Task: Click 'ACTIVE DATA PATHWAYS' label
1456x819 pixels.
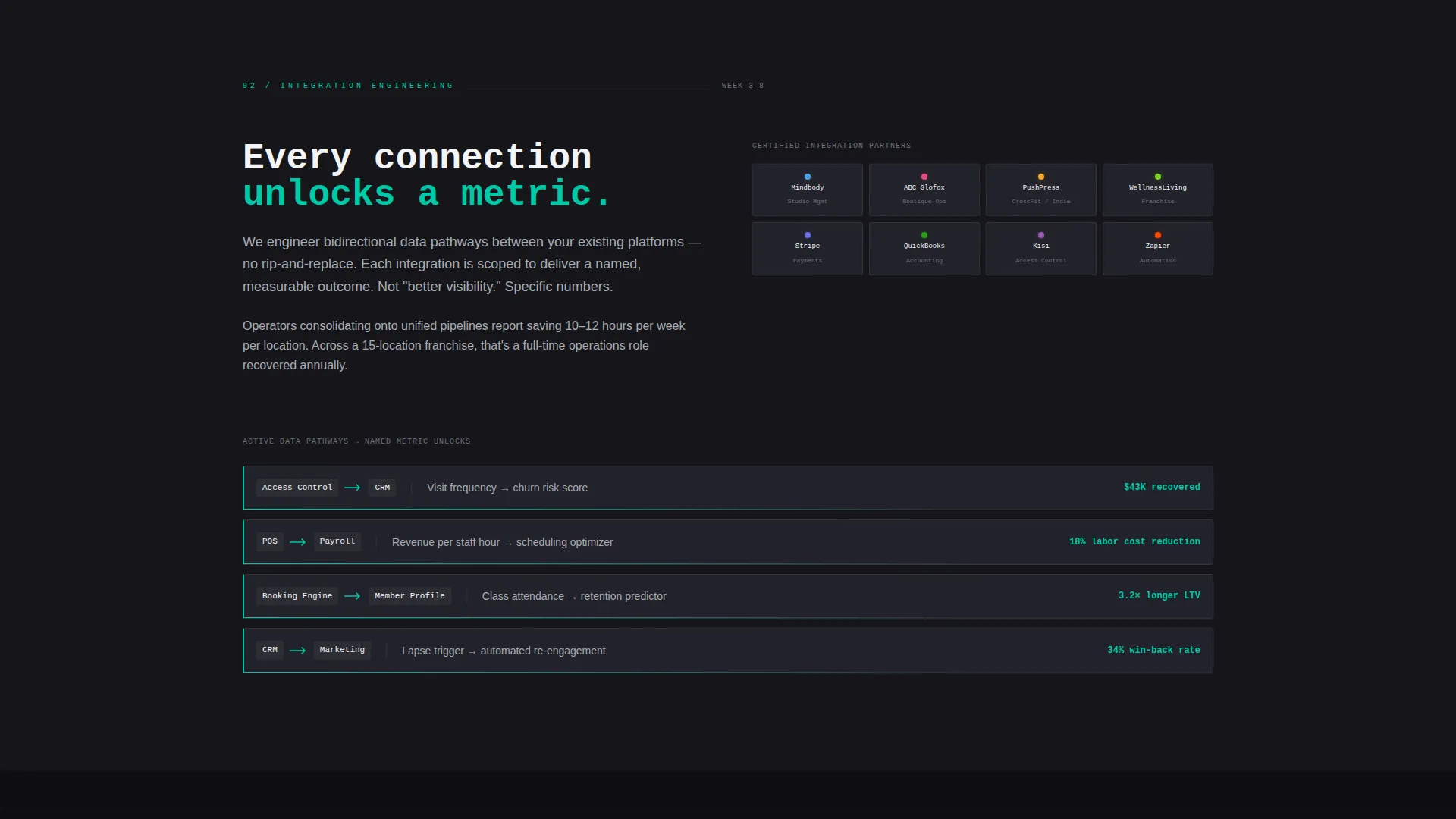Action: tap(296, 441)
